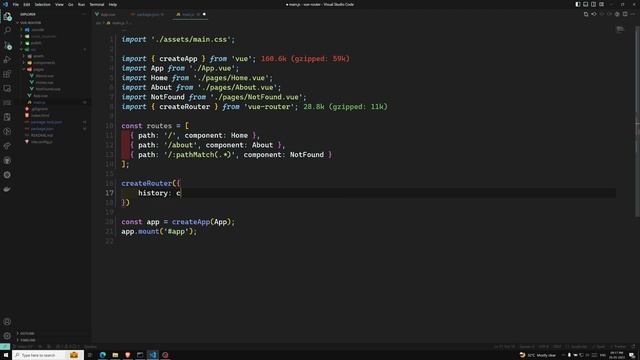640x360 pixels.
Task: Click the Windows taskbar search box
Action: tap(48, 355)
